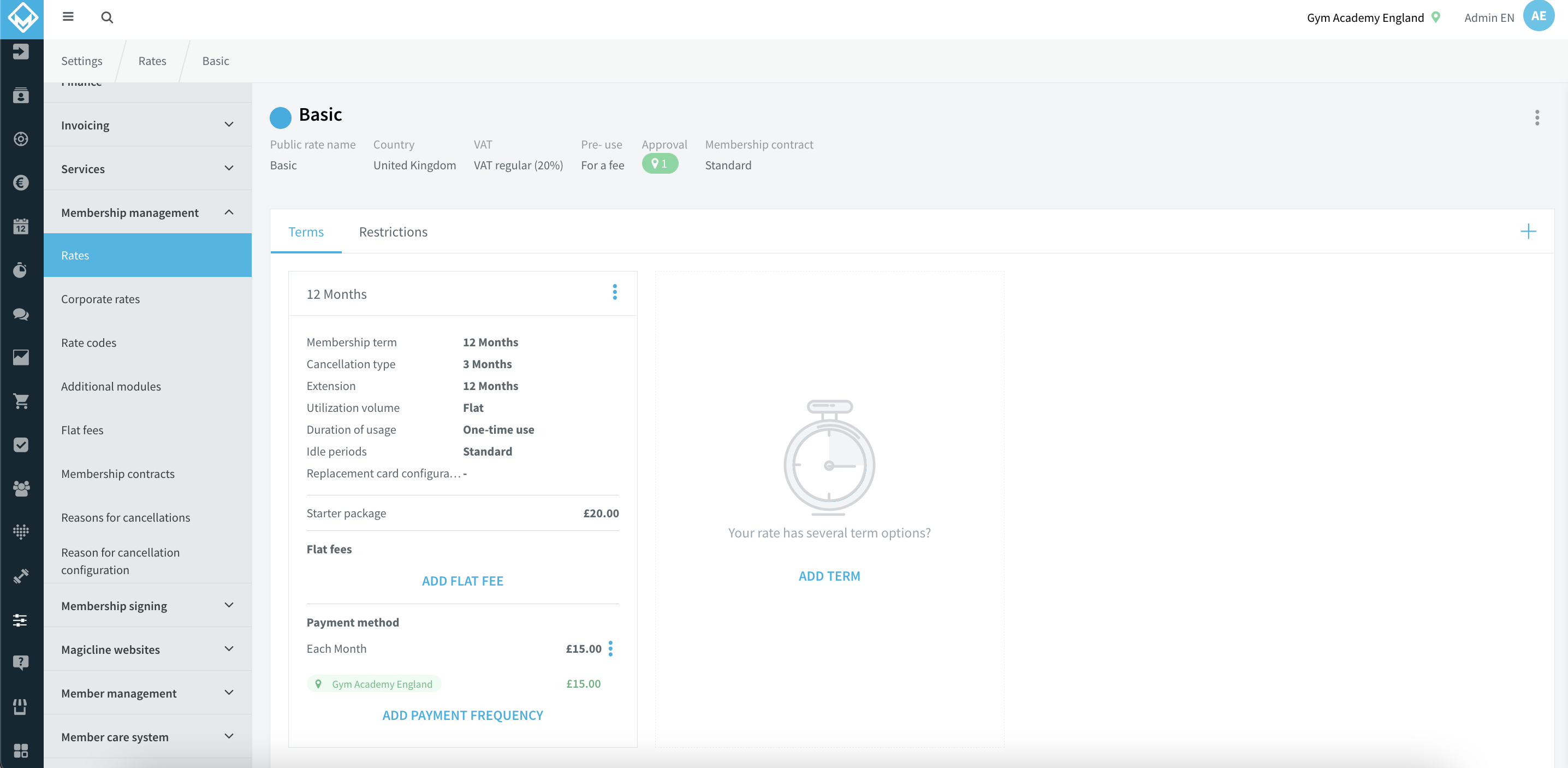Click the ADD FLAT FEE link
The width and height of the screenshot is (1568, 768).
[x=462, y=581]
